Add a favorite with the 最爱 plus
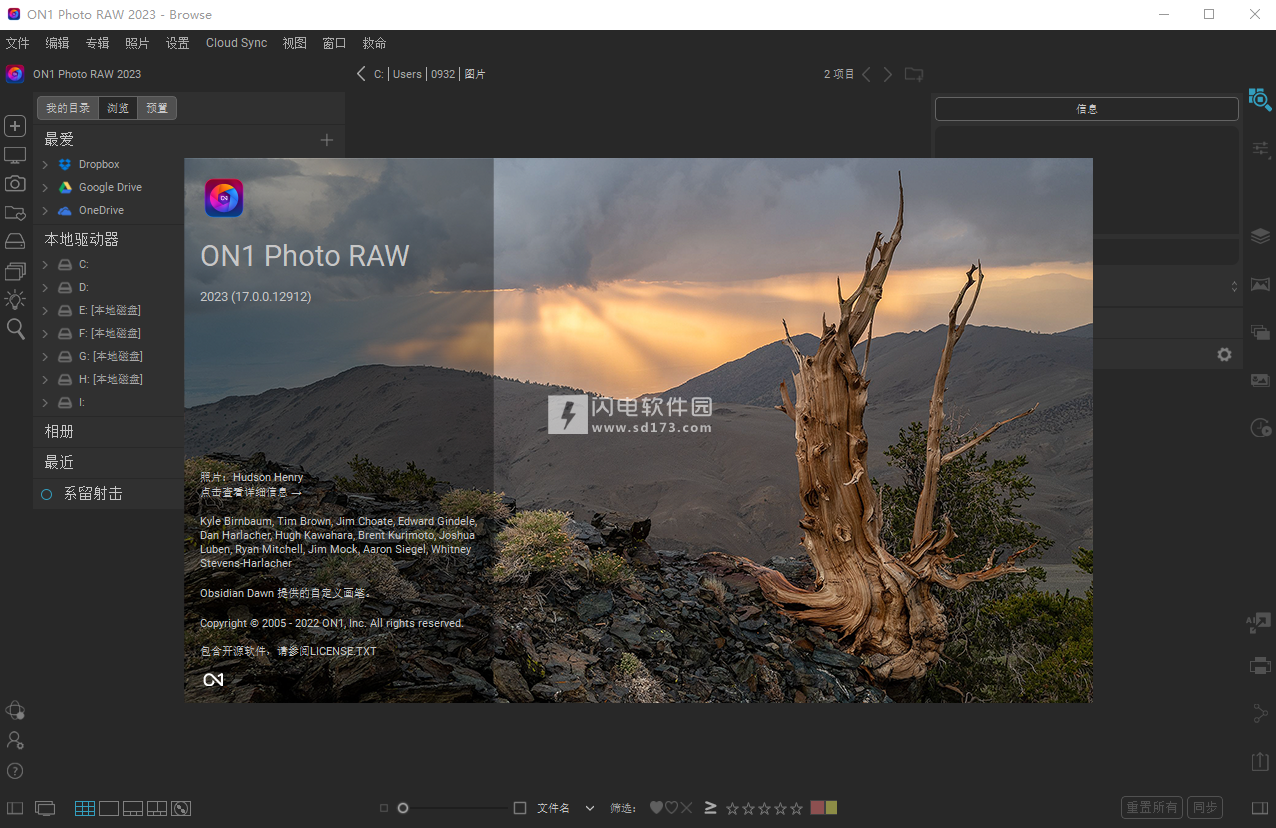 326,140
